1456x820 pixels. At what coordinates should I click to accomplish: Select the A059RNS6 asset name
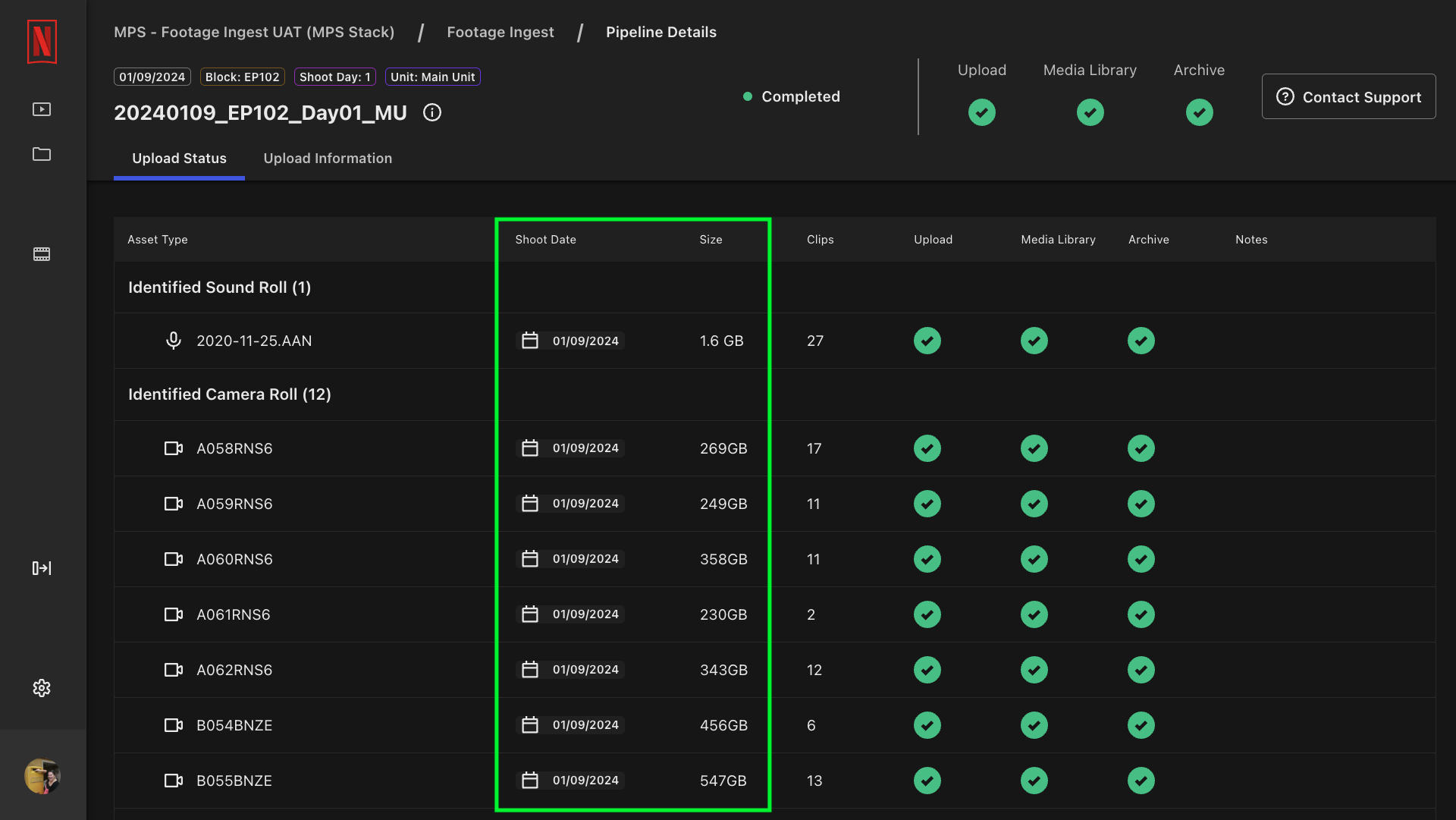[x=234, y=504]
